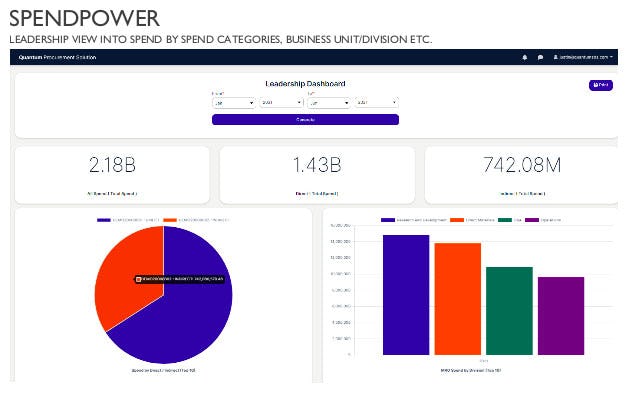Click the wide purple Generate button
The height and width of the screenshot is (393, 628).
305,119
